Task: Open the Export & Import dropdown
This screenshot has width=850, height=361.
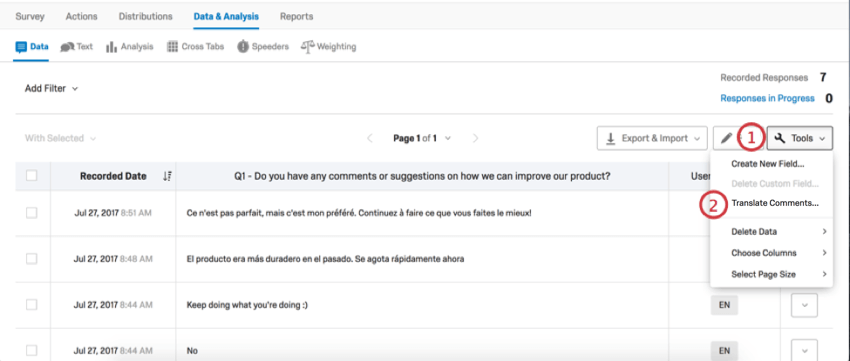Action: (652, 138)
